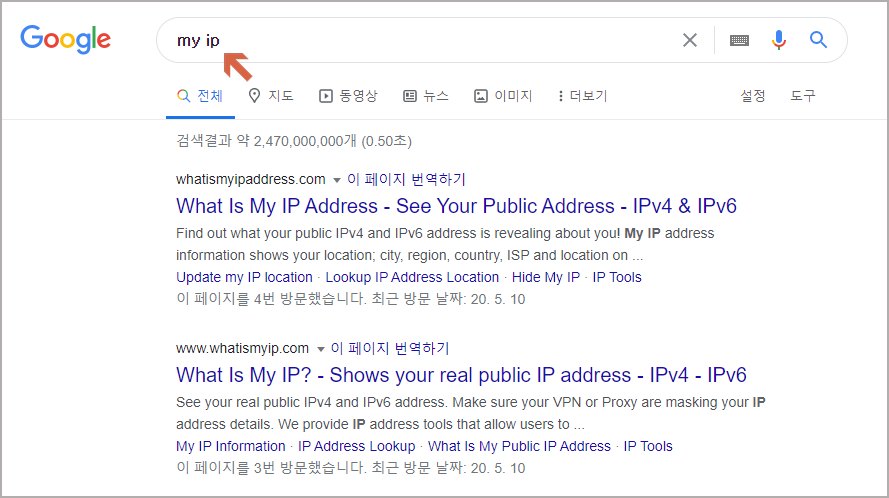Viewport: 889px width, 498px height.
Task: Expand dropdown arrow next to whatismyipaddress.com
Action: pyautogui.click(x=336, y=180)
